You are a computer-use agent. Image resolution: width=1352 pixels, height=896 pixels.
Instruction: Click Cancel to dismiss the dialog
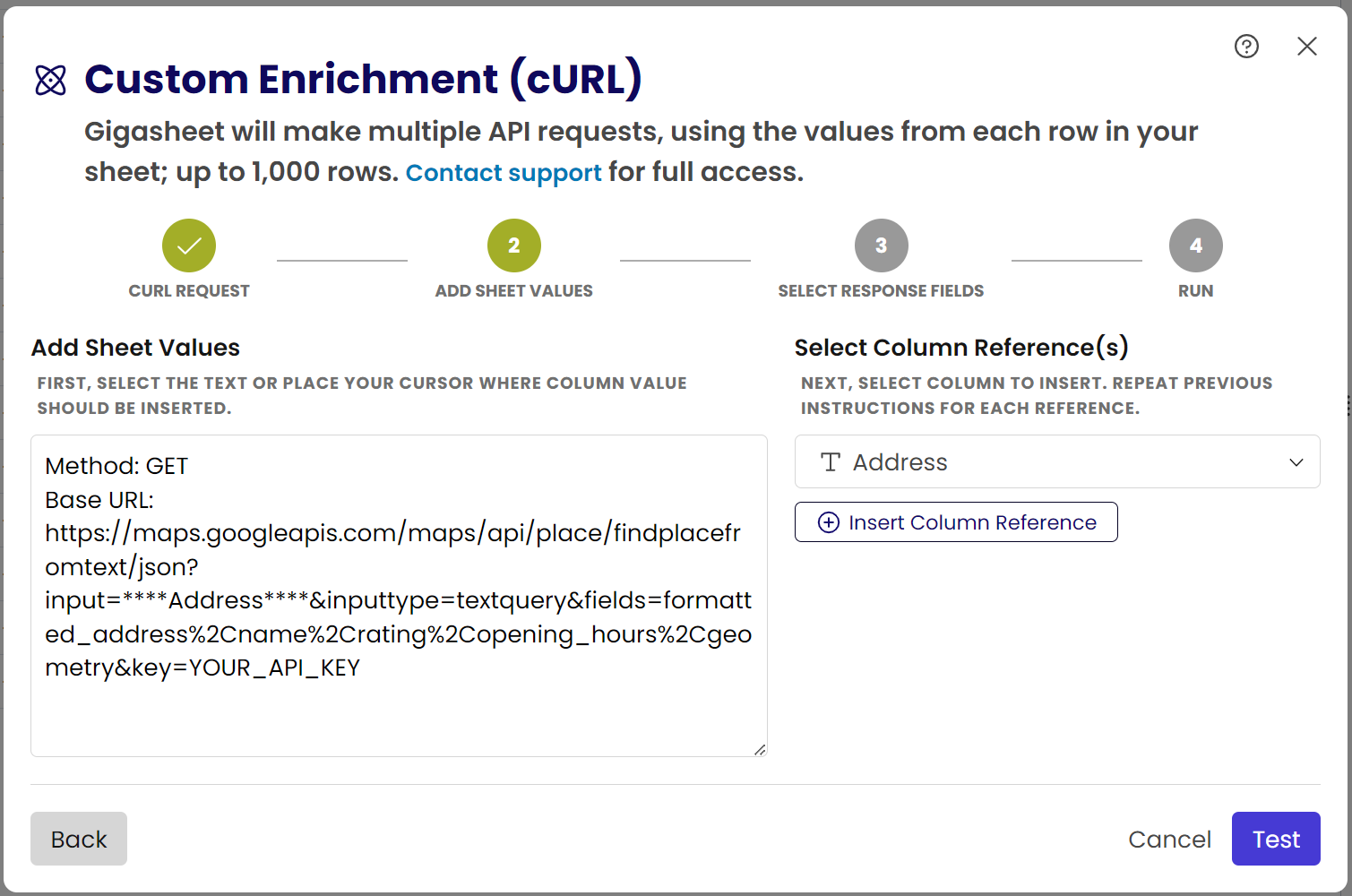tap(1169, 840)
